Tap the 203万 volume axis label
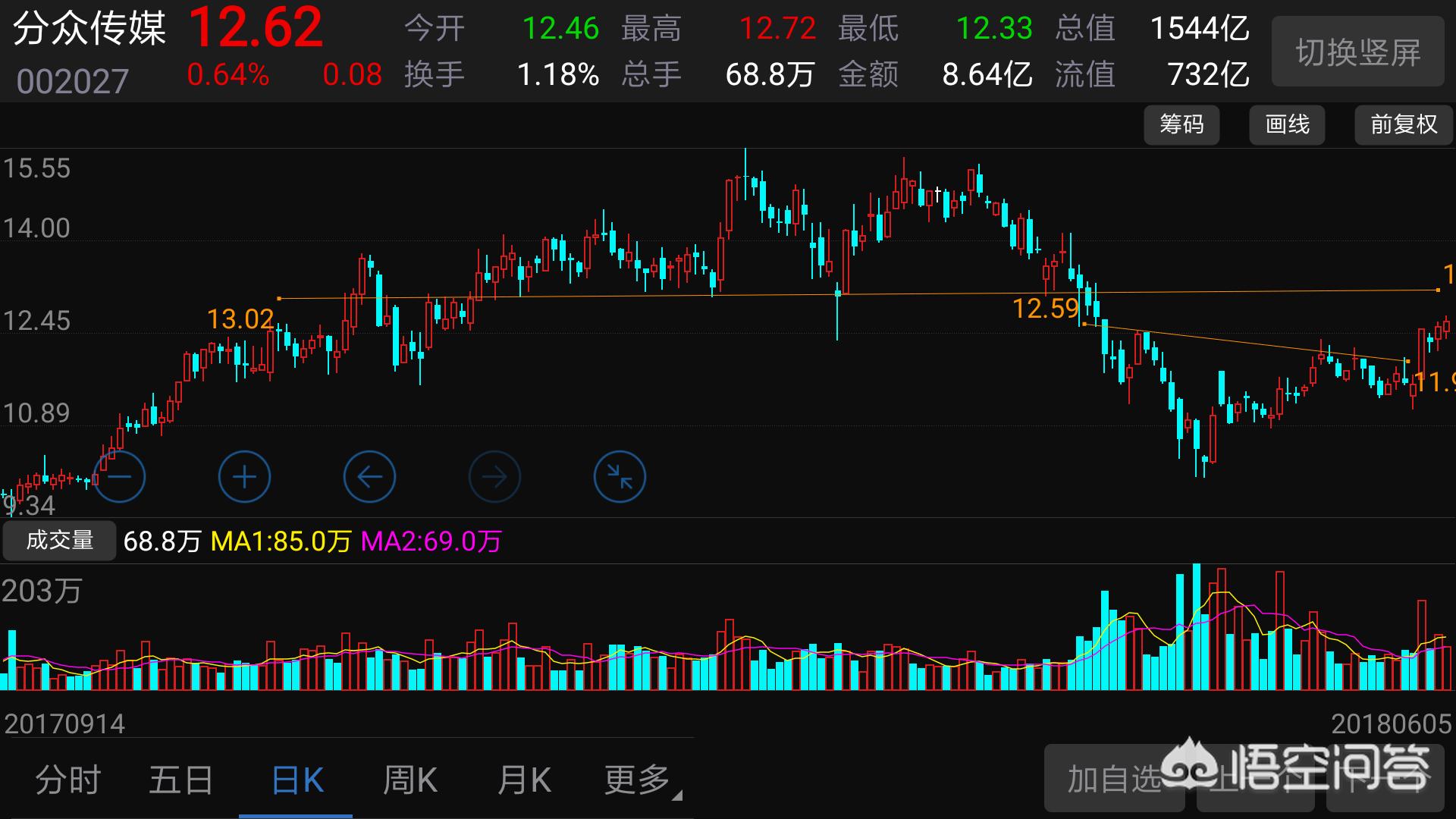 click(x=42, y=591)
